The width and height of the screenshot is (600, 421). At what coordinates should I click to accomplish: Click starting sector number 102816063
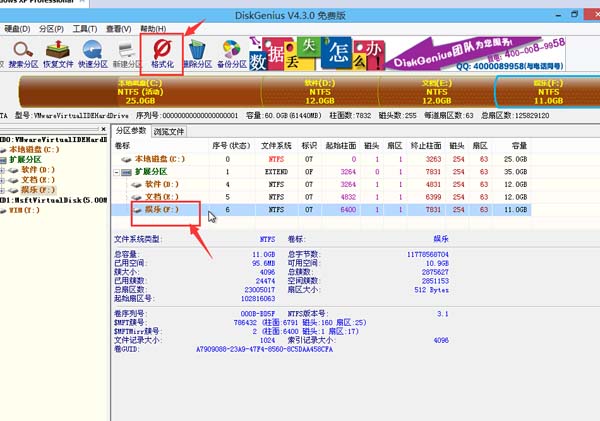[x=258, y=298]
